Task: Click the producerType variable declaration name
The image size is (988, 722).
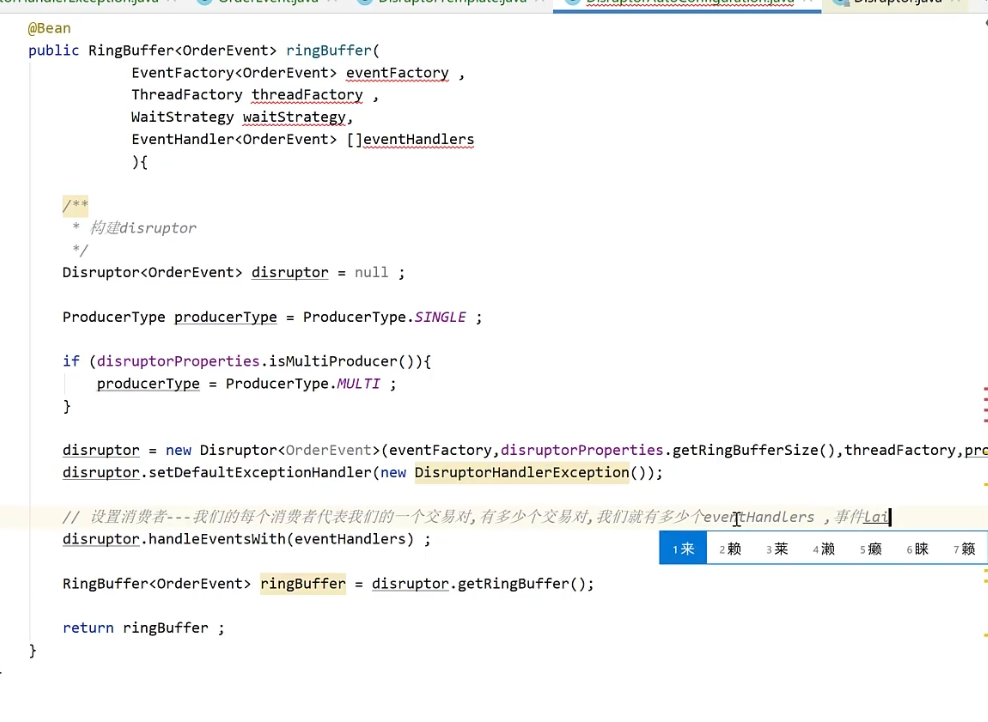Action: point(226,318)
